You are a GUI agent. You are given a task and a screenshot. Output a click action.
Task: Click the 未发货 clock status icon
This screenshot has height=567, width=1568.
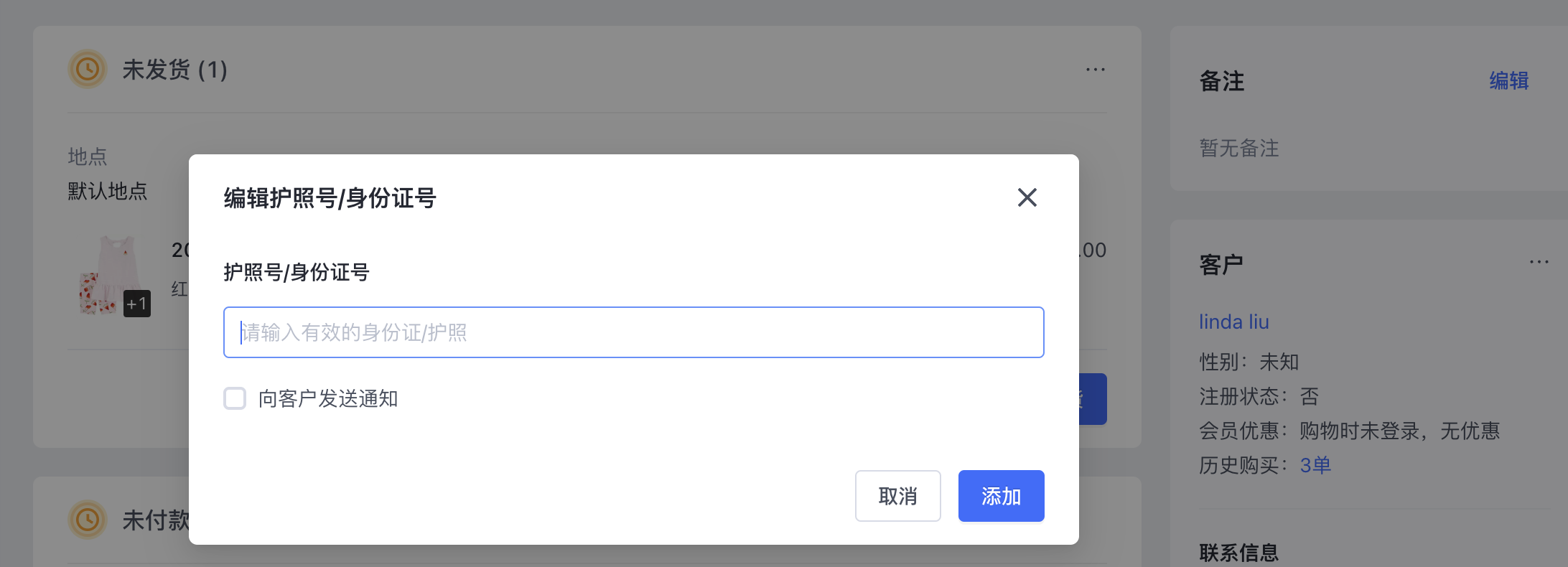coord(88,70)
